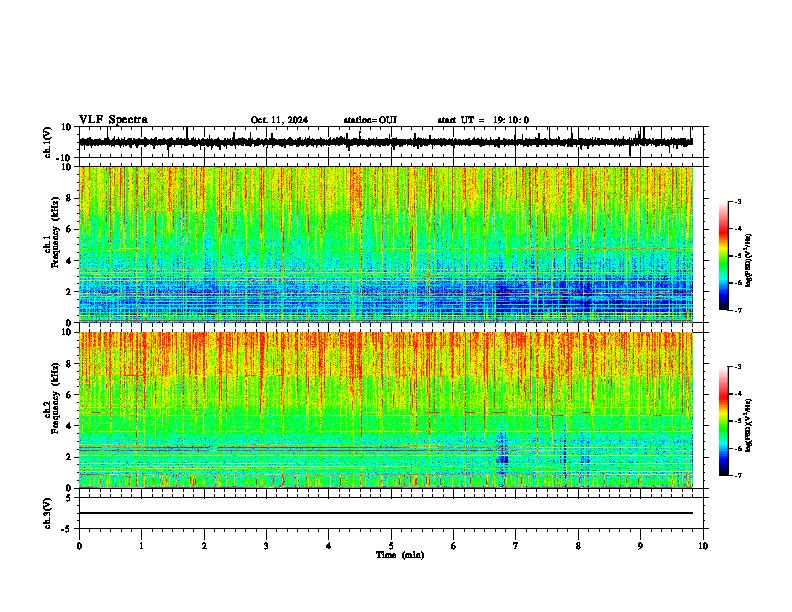Click the "start UT = 19:10: 0" text

[x=483, y=120]
